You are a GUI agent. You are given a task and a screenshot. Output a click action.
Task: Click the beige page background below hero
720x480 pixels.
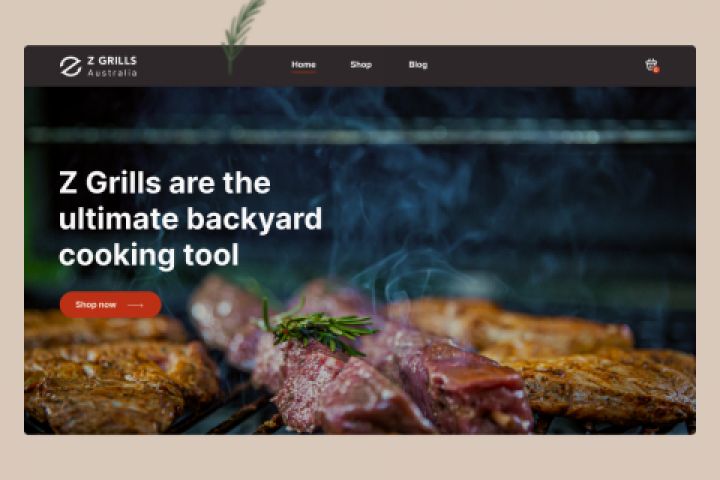360,457
